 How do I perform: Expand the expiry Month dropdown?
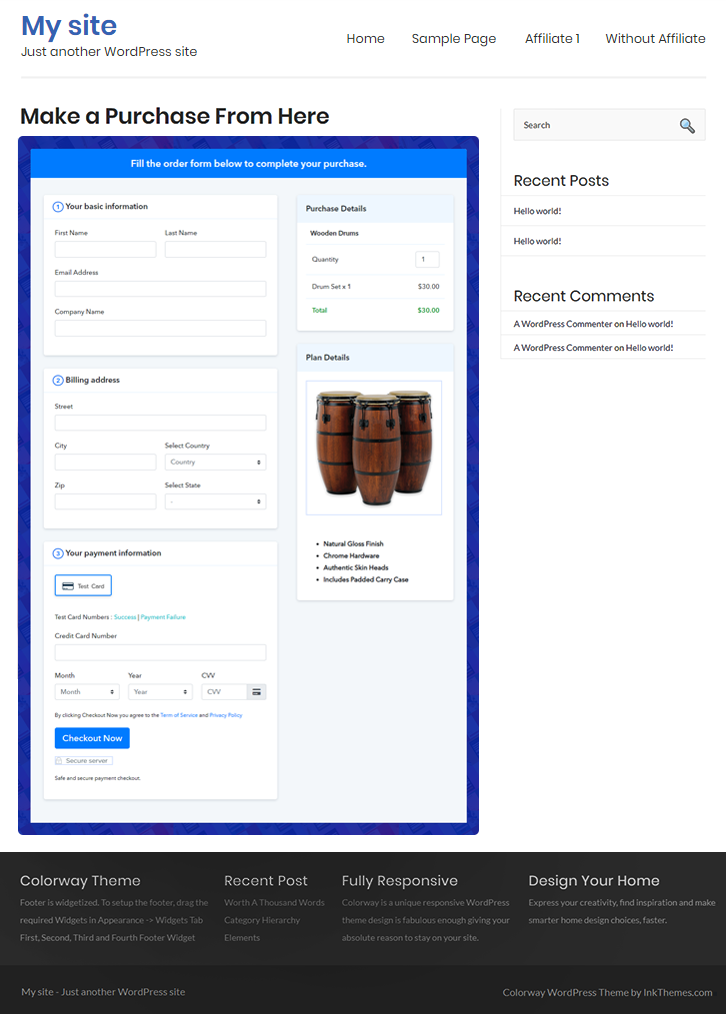[x=87, y=692]
